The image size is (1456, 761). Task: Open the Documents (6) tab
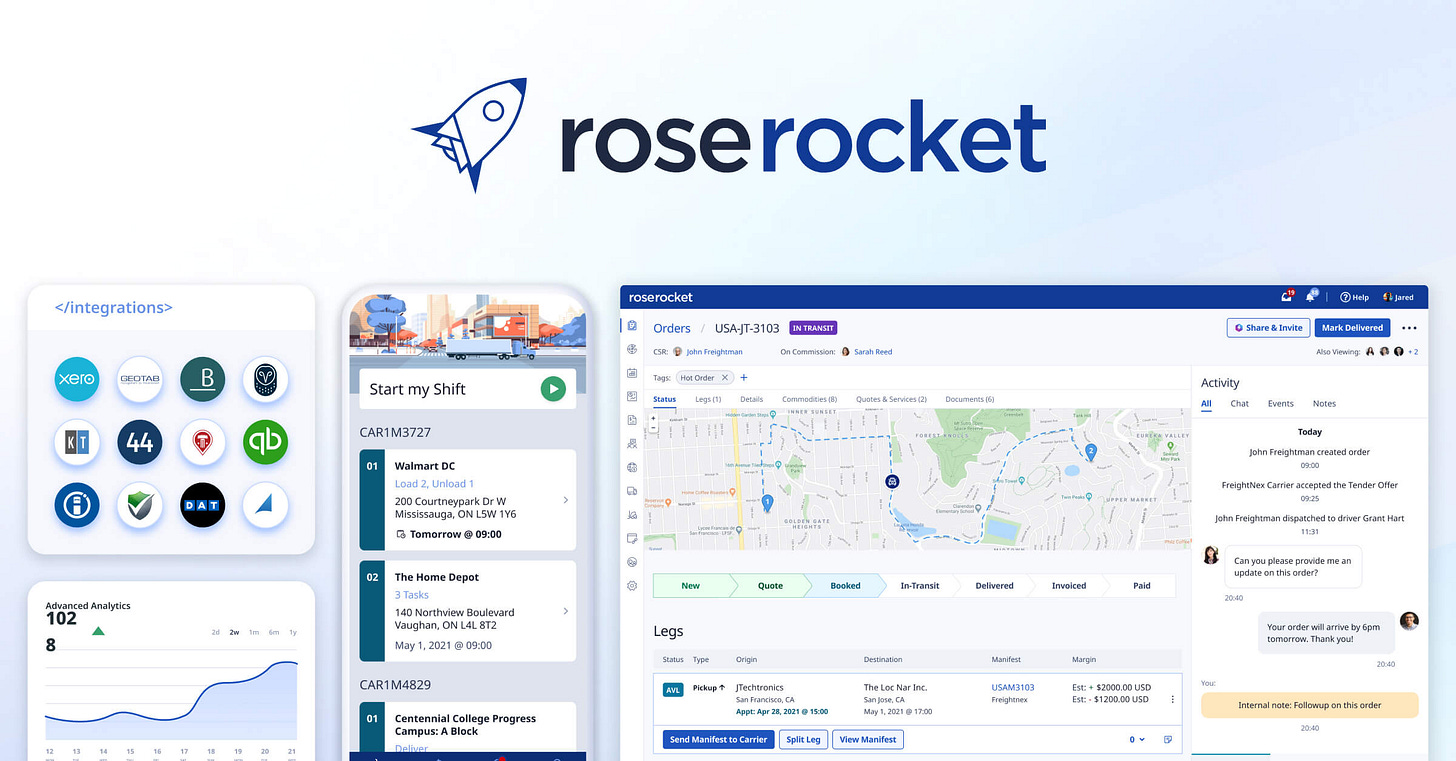970,399
